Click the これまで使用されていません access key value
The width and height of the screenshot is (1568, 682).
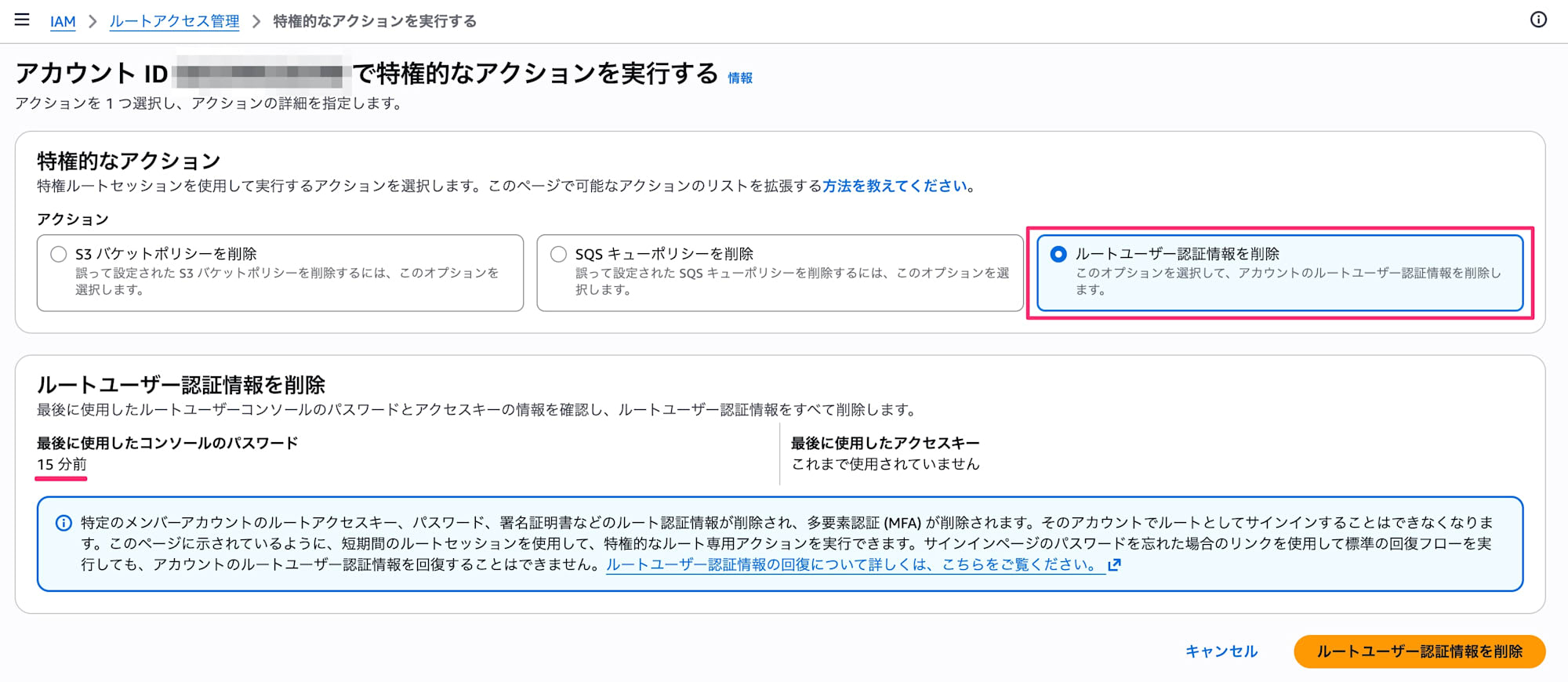point(886,464)
